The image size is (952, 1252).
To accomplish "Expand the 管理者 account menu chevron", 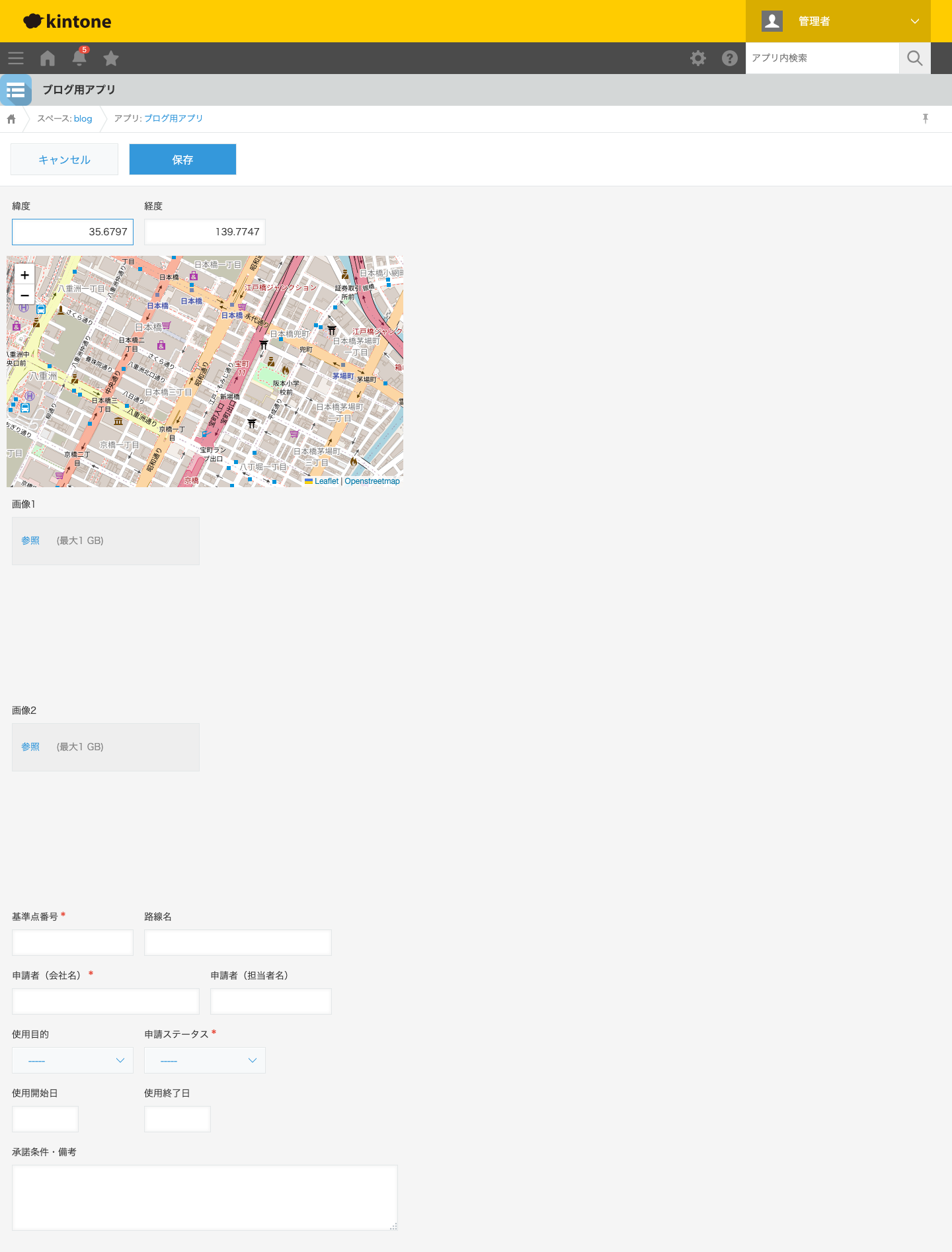I will tap(915, 21).
